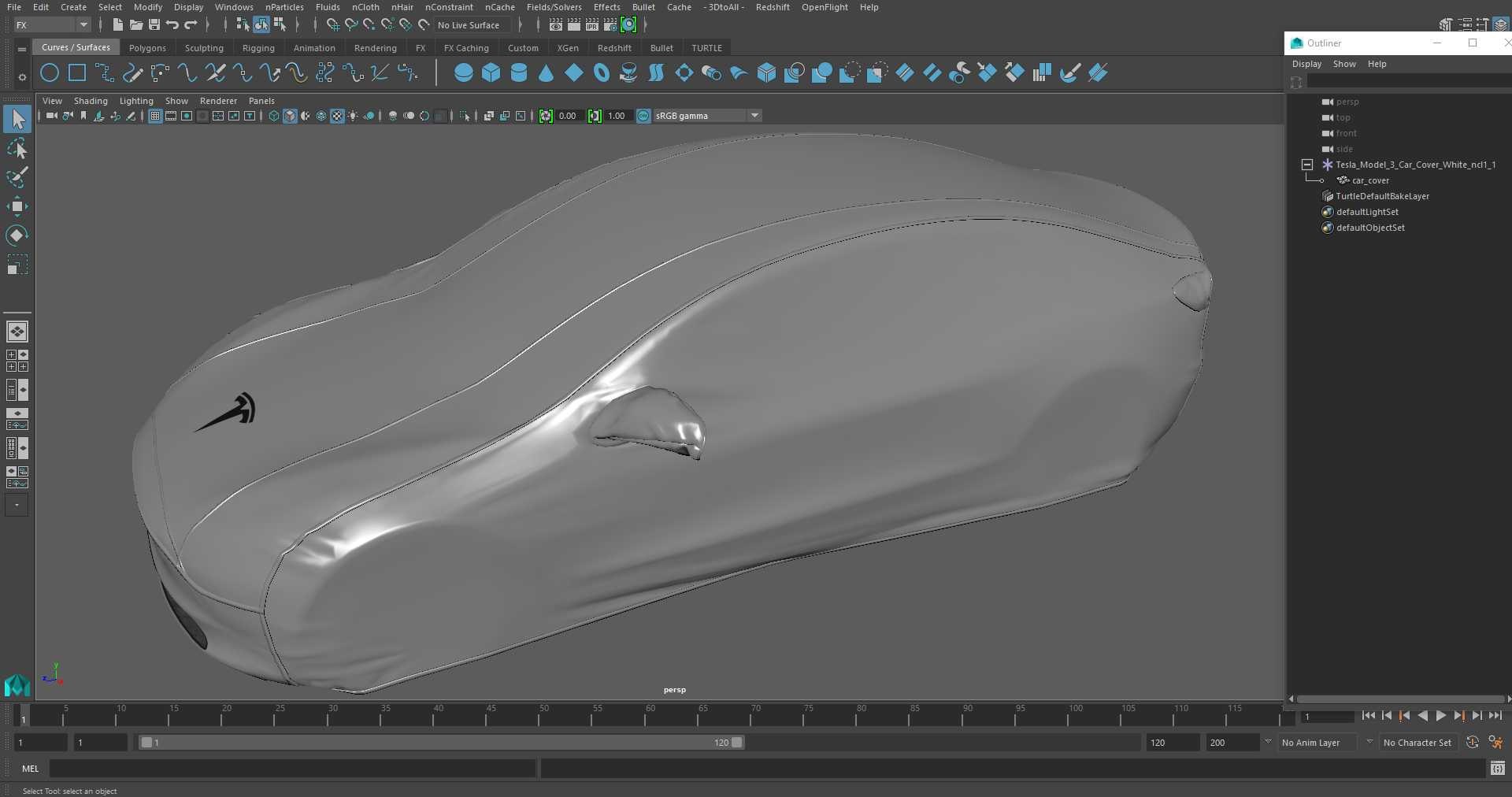Click the Paint Selection tool
This screenshot has height=797, width=1512.
[x=17, y=178]
